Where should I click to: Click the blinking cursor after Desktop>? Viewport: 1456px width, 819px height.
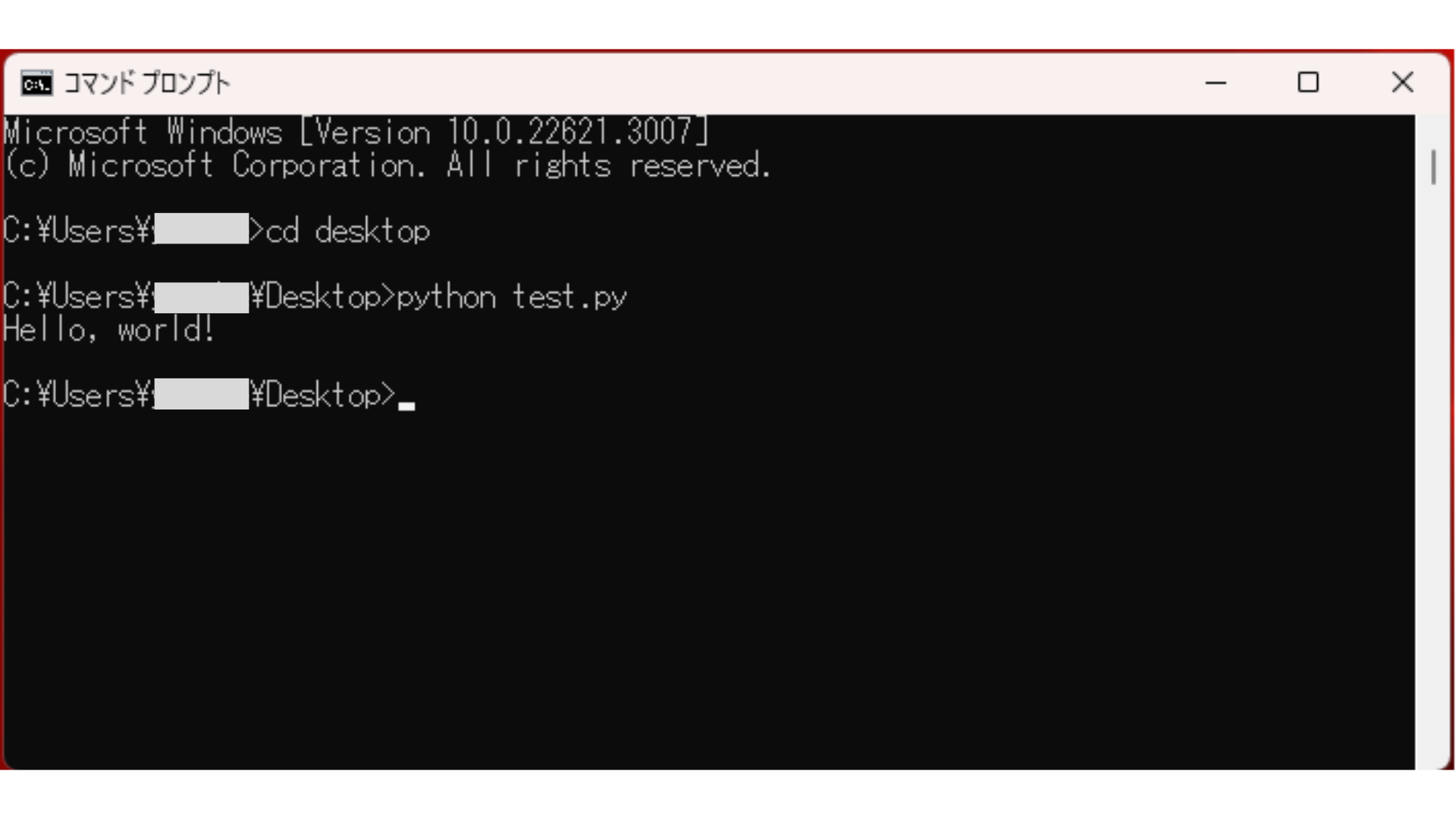click(x=406, y=406)
